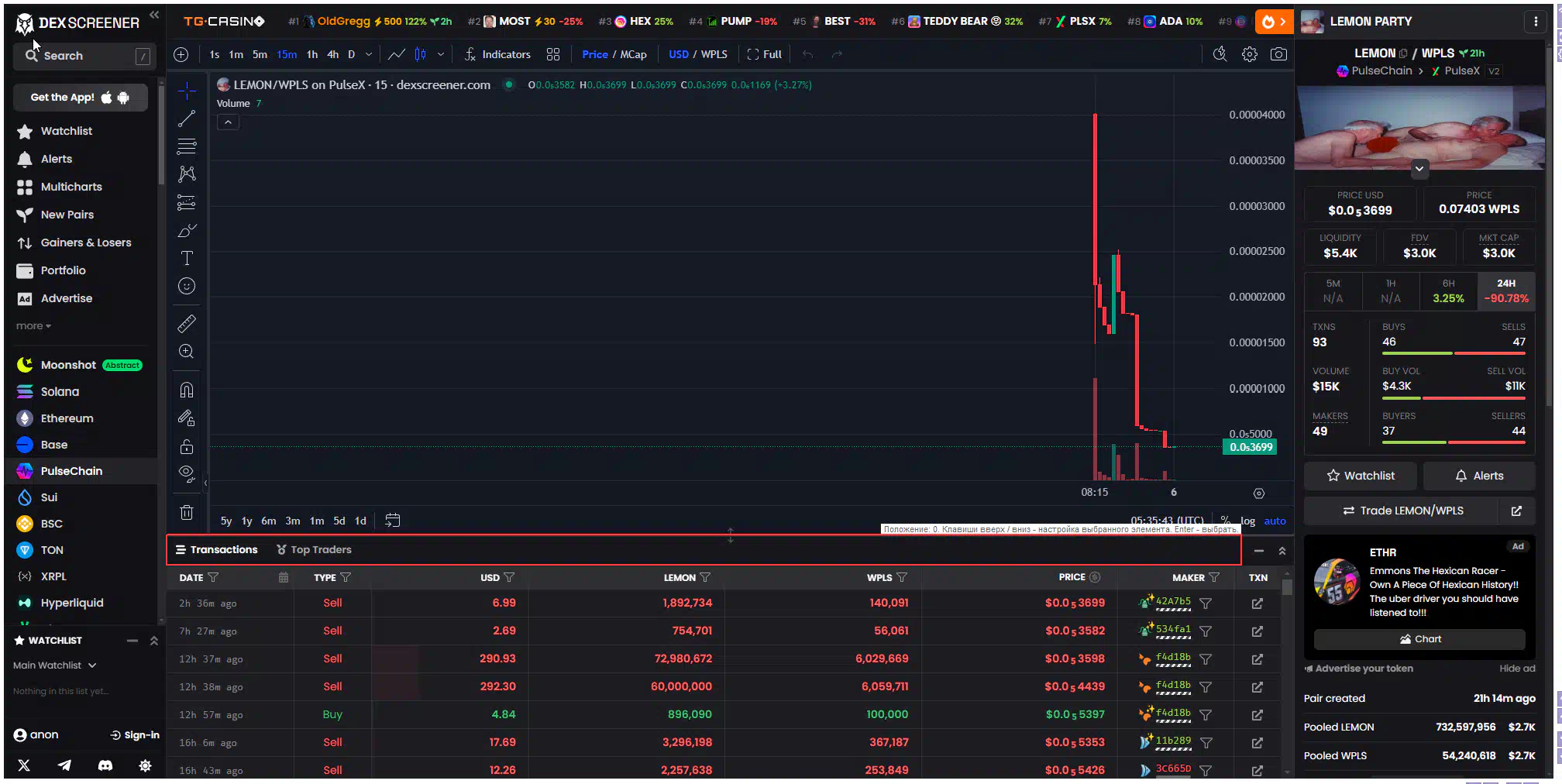
Task: Open the quick search chart icon
Action: [x=1220, y=54]
